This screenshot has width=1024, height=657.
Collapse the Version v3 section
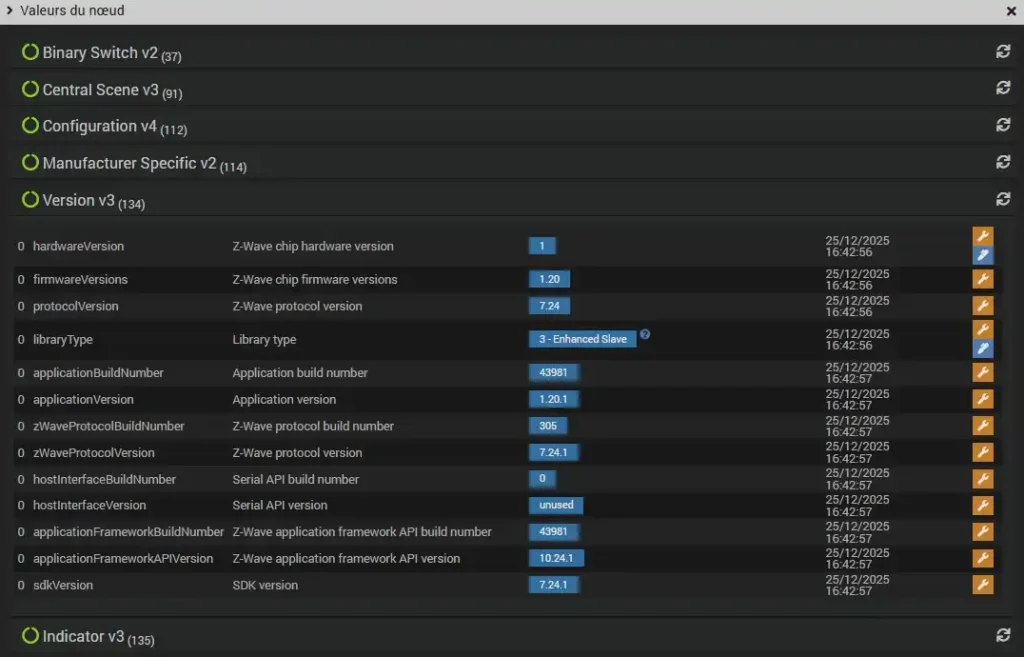tap(78, 200)
